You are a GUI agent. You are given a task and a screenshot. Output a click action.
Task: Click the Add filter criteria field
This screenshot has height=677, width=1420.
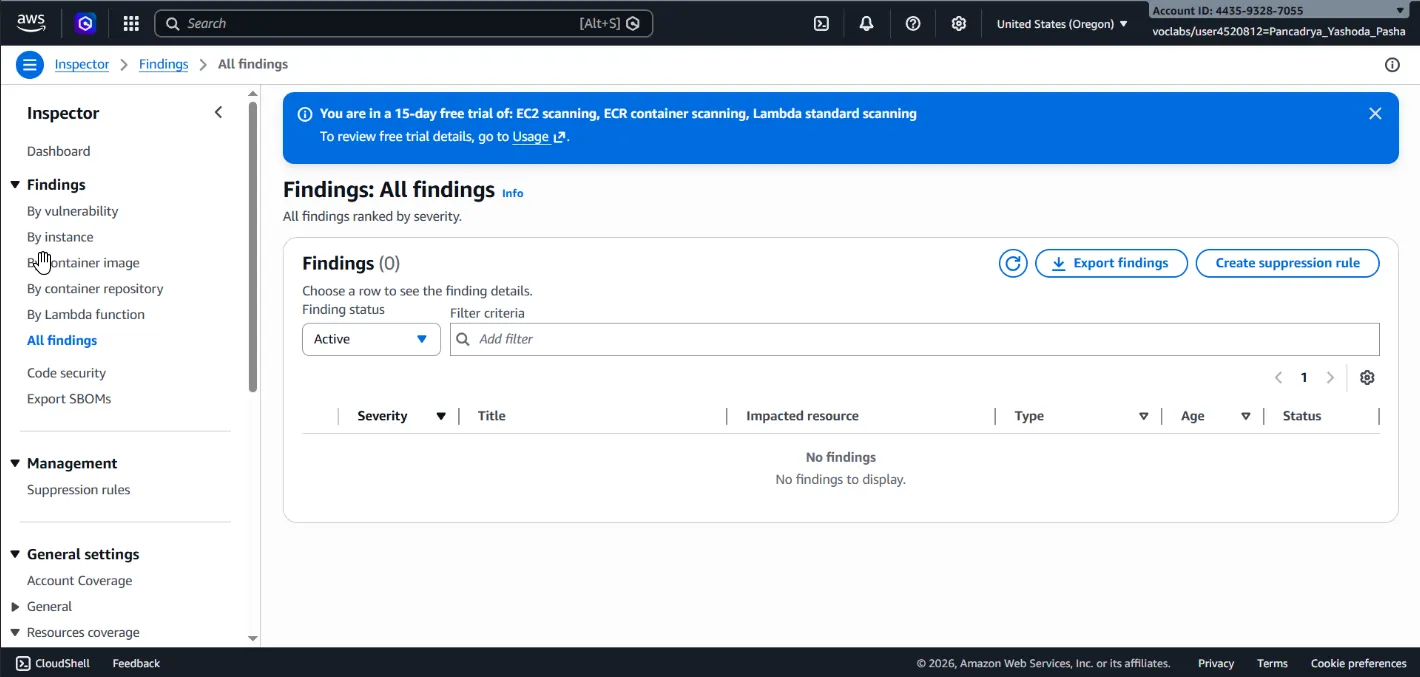click(x=915, y=339)
